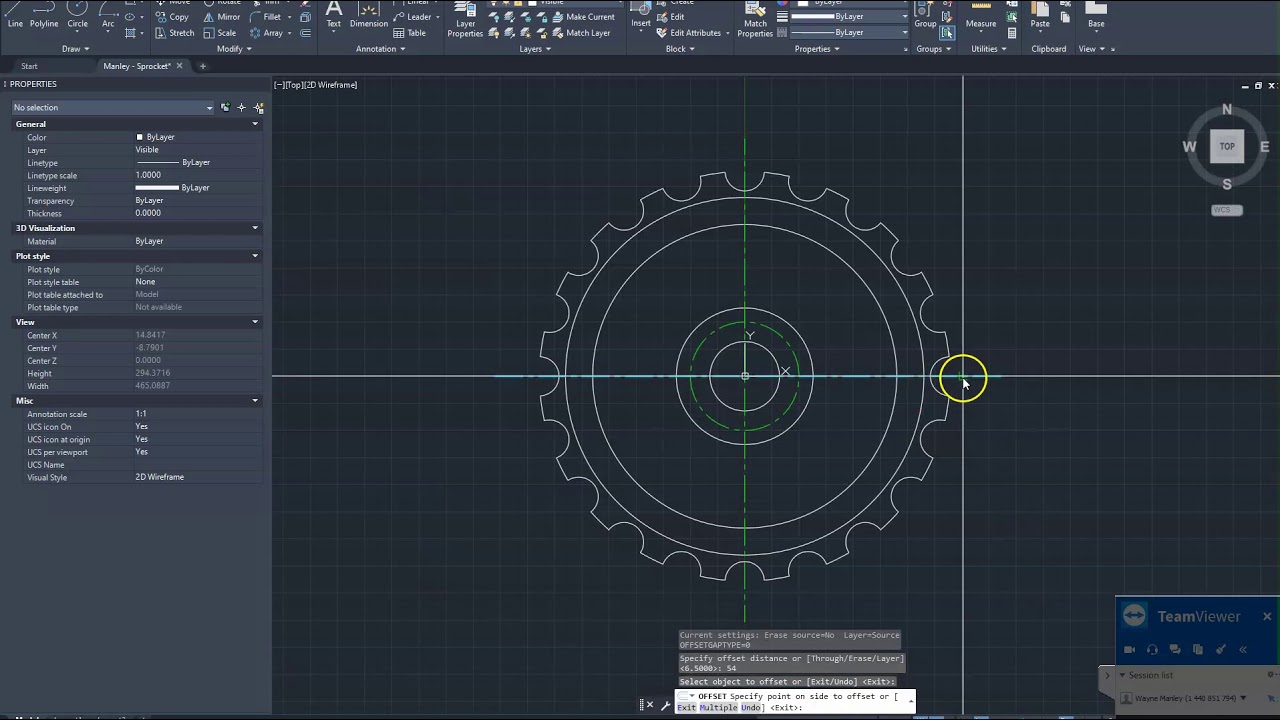Insert a Table annotation

coord(410,33)
